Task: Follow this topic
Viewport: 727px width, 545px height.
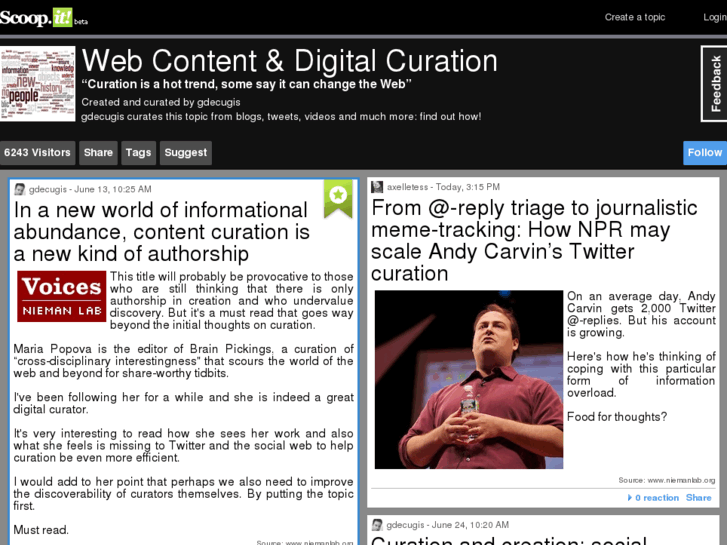Action: coord(705,153)
